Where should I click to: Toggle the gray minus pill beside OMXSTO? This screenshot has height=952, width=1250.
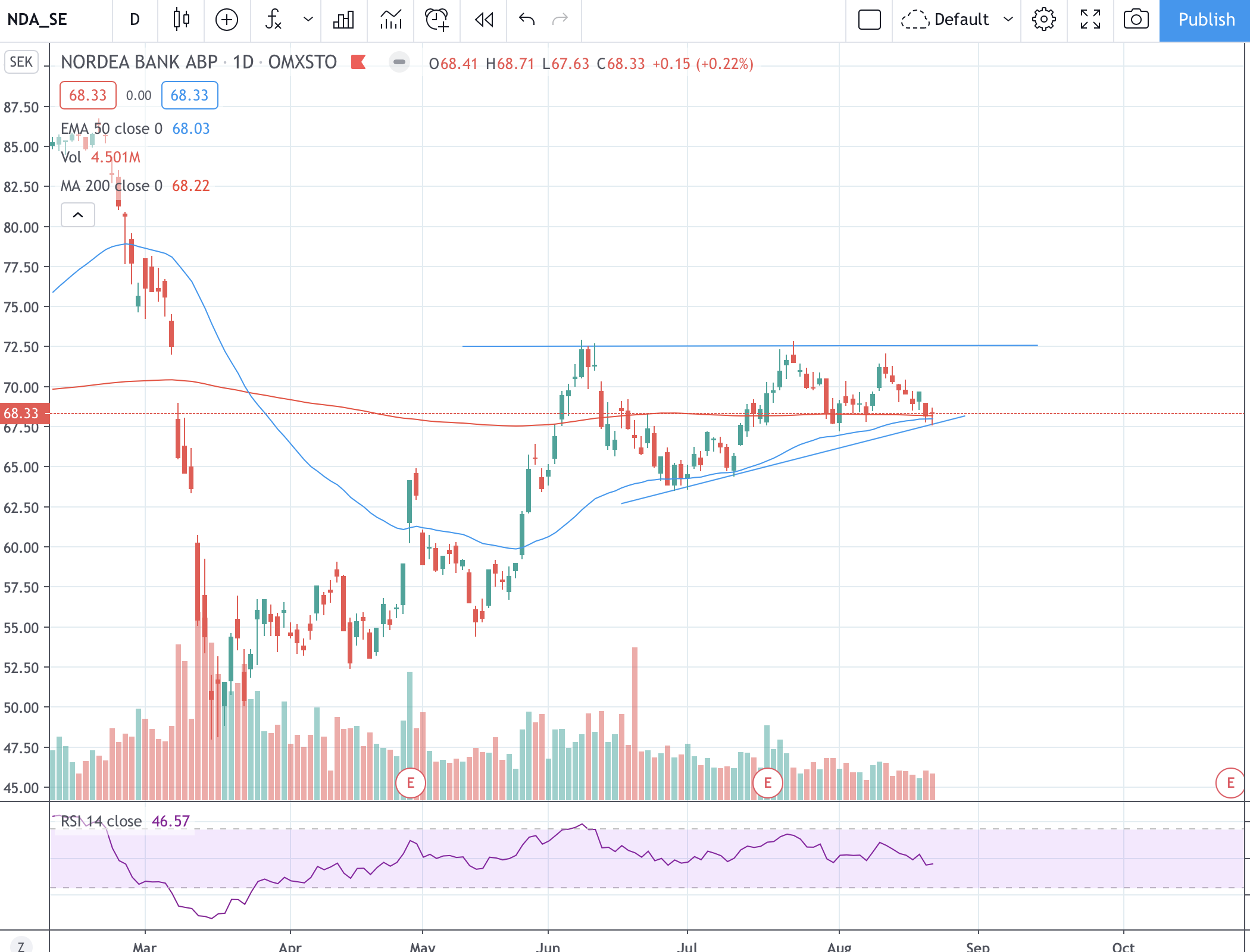pyautogui.click(x=399, y=62)
